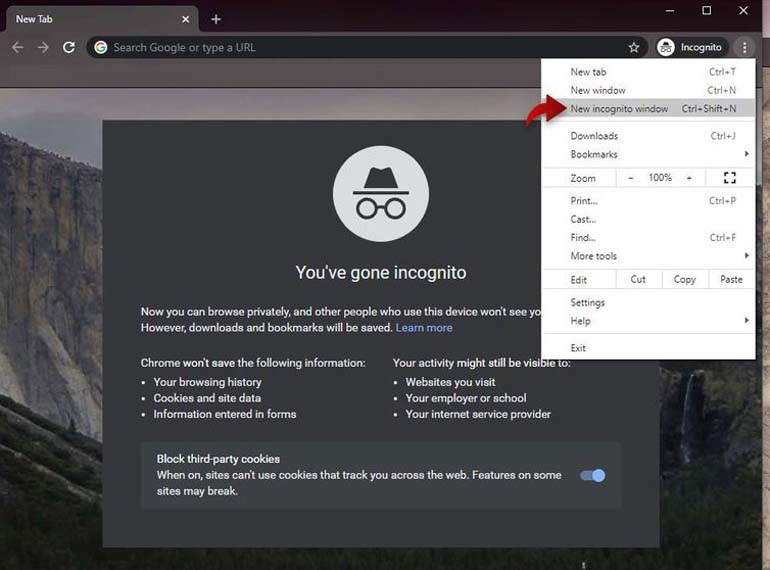Open Downloads from the menu
This screenshot has width=770, height=570.
(594, 136)
